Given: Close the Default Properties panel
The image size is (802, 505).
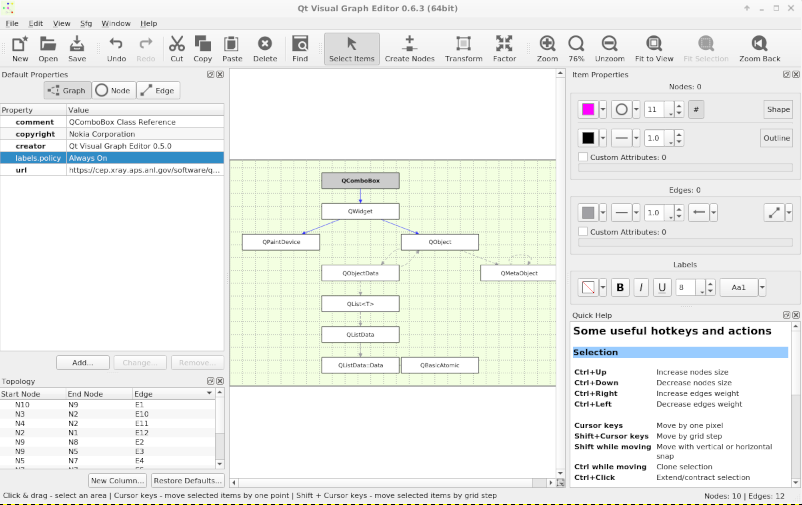Looking at the screenshot, I should pos(220,75).
